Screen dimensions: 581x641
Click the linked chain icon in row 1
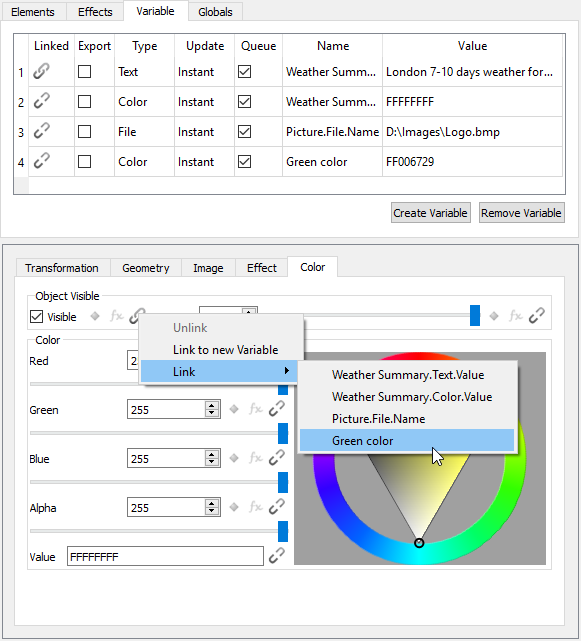coord(41,71)
